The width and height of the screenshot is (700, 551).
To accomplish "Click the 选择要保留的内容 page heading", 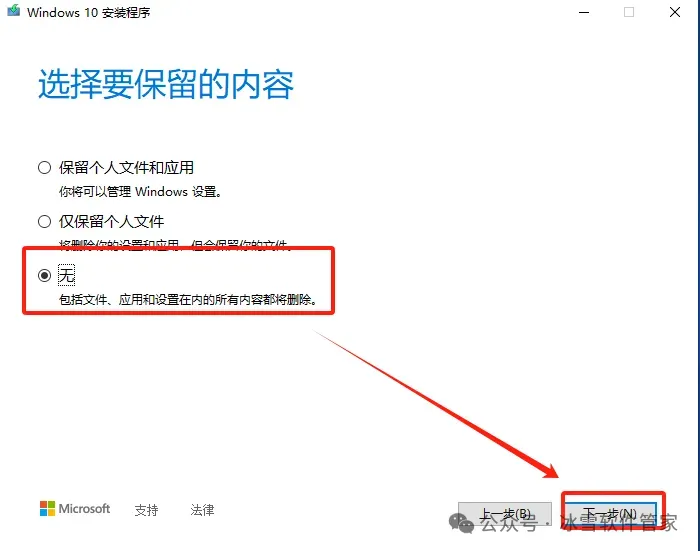I will 166,84.
